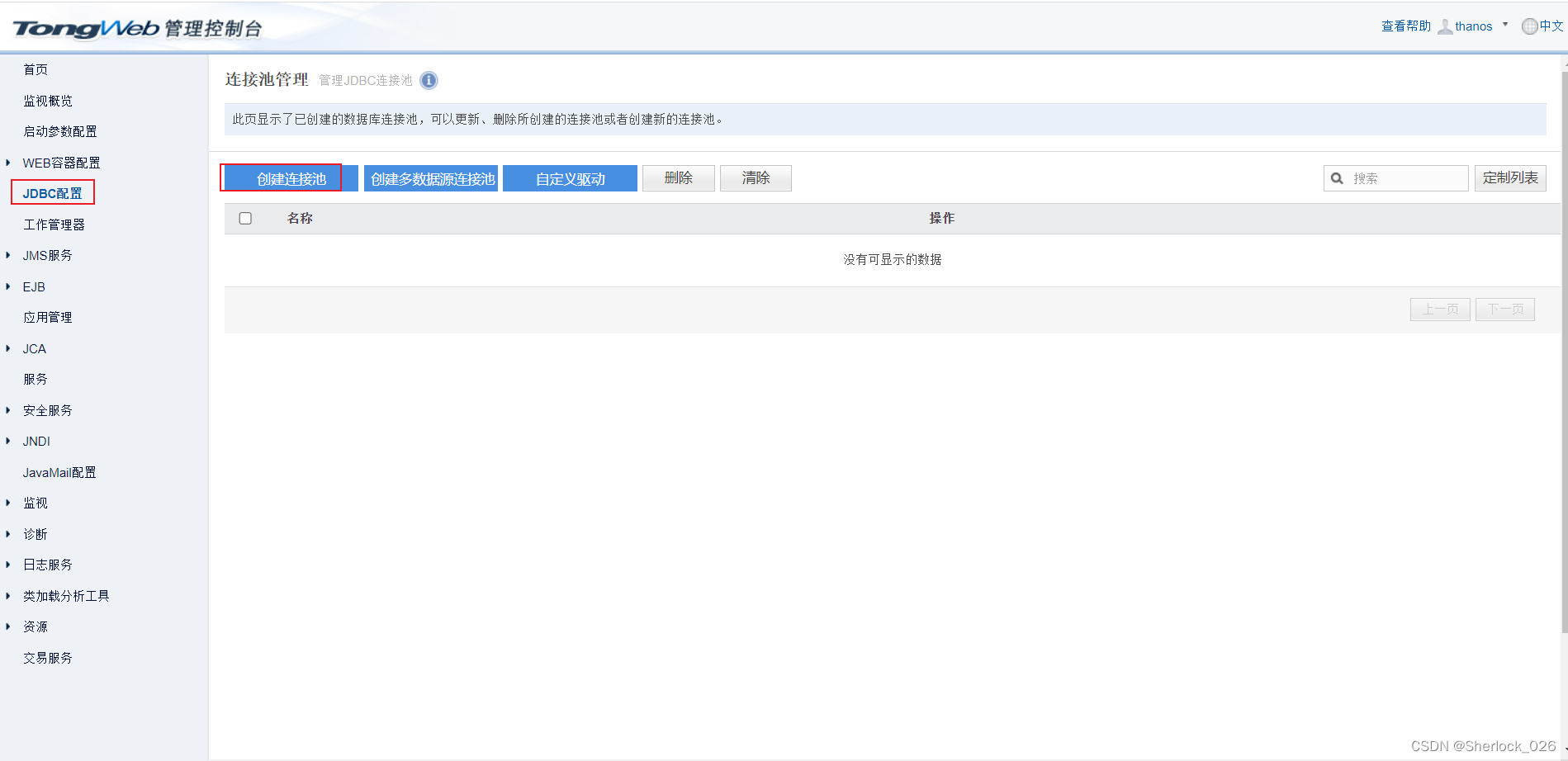The width and height of the screenshot is (1568, 761).
Task: Open the 查看帮助 menu
Action: (1405, 26)
